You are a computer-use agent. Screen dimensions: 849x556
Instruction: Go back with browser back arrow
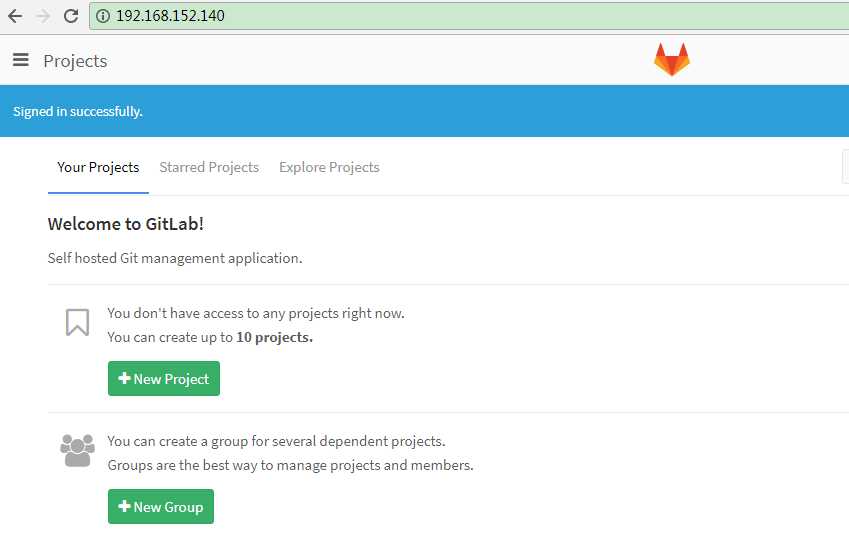[15, 16]
